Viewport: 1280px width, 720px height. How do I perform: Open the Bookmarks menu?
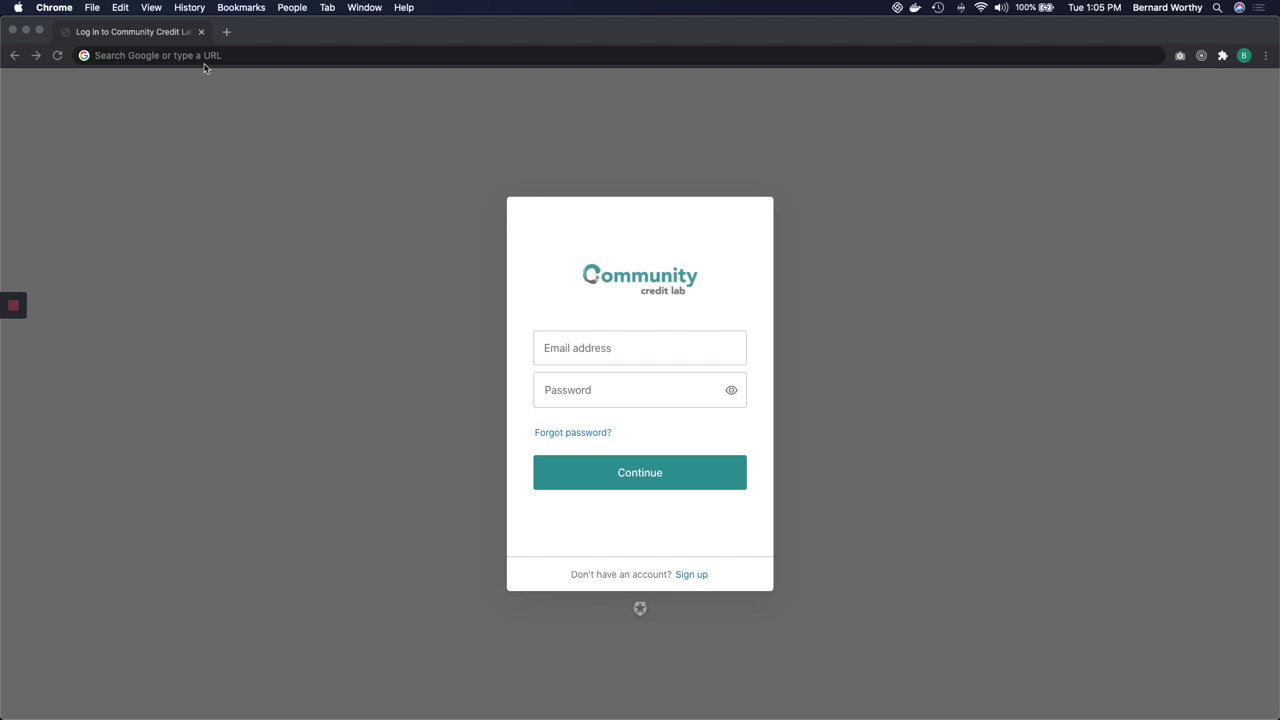[241, 8]
